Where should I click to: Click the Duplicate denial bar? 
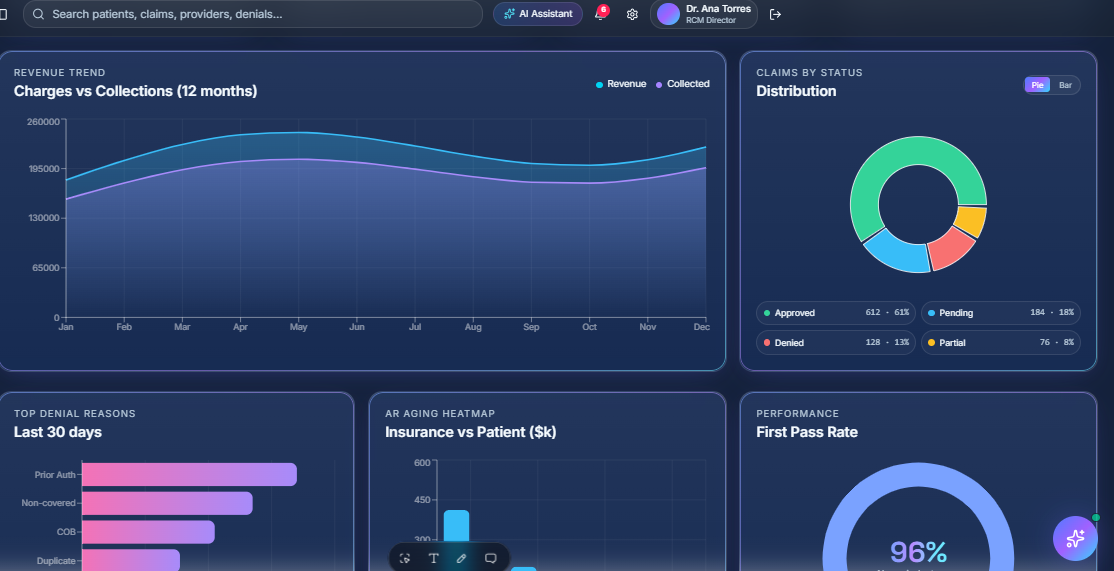131,560
